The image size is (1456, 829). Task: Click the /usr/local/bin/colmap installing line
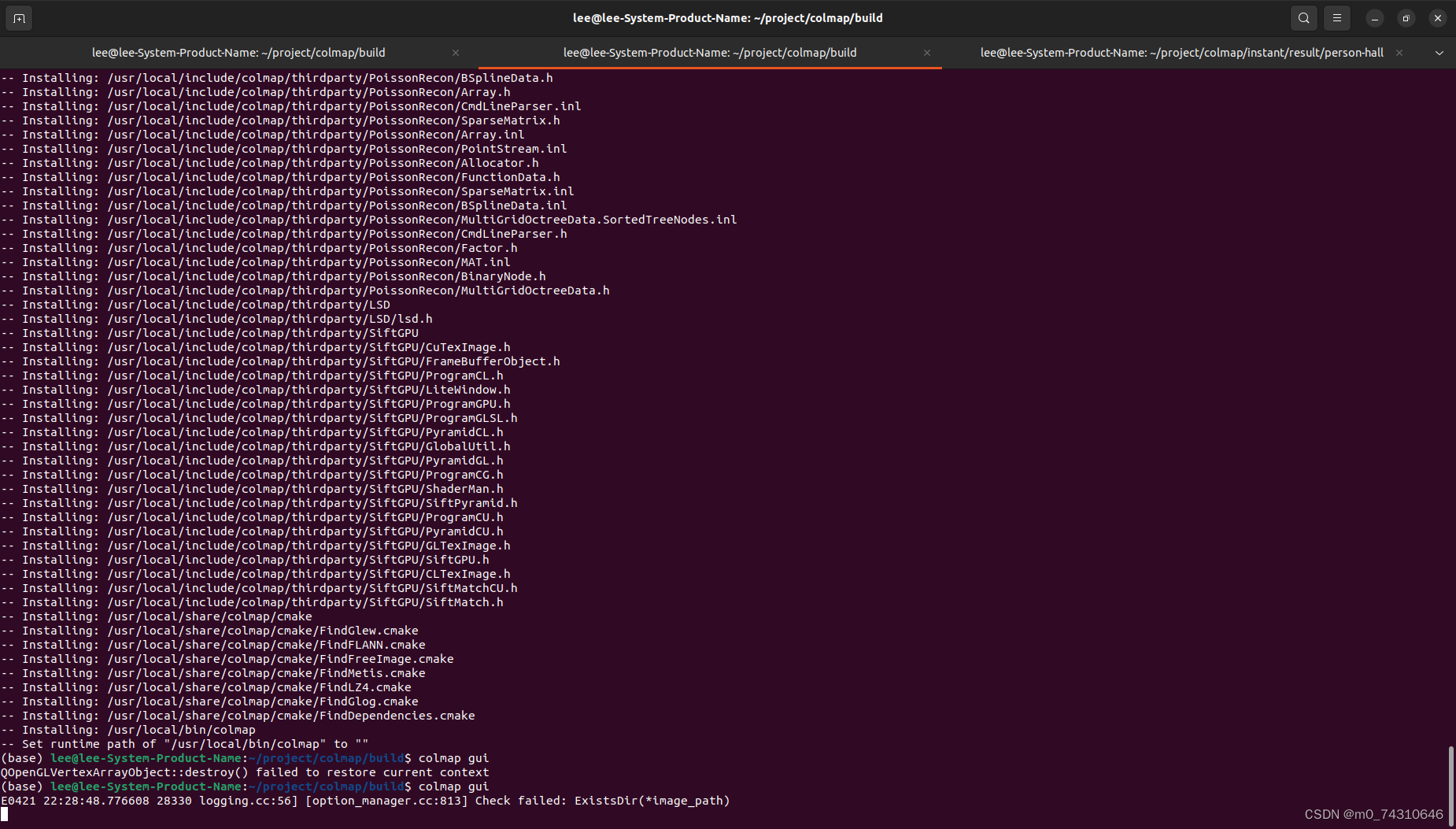point(128,730)
